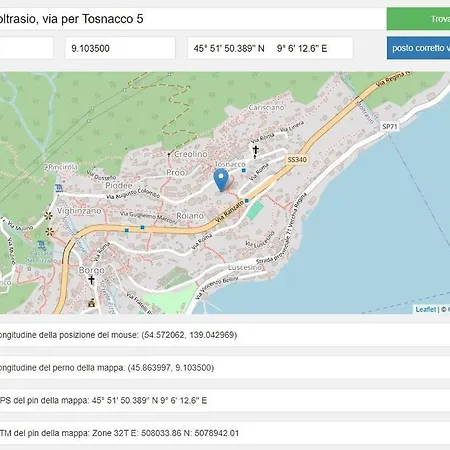
Task: Click the bus stop marker on Via Ranzato
Action: click(247, 201)
